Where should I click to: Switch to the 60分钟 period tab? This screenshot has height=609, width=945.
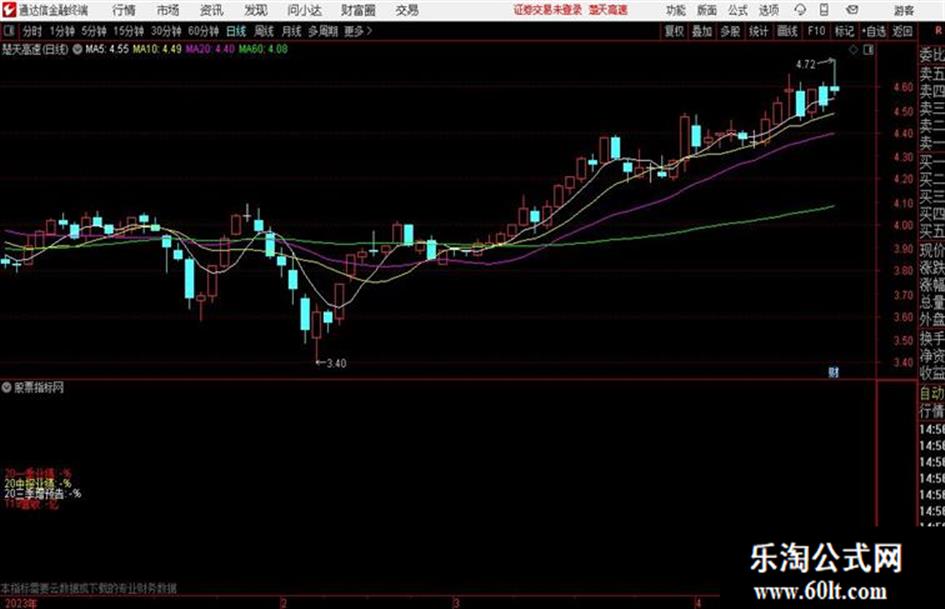tap(203, 31)
